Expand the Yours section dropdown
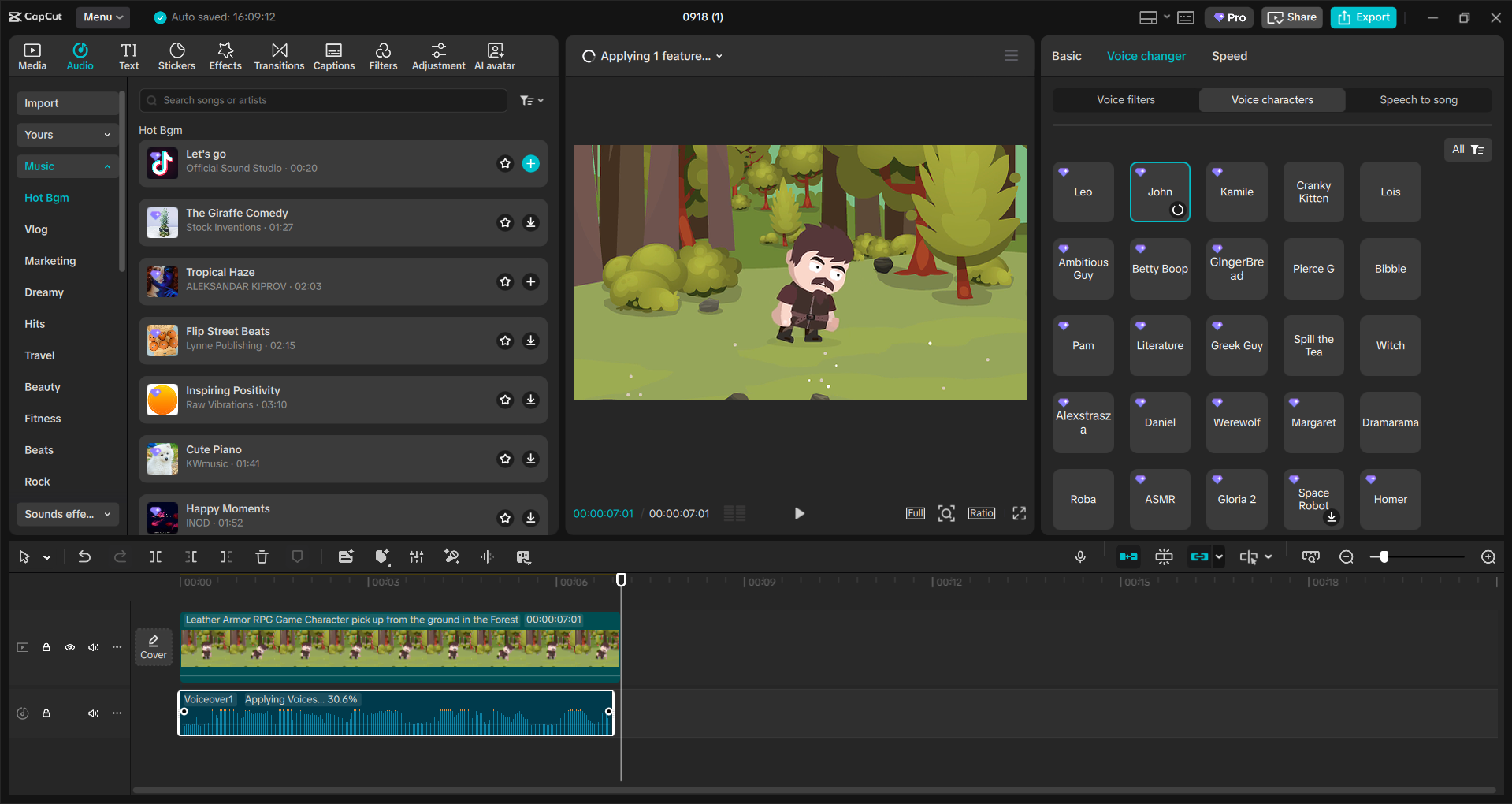The height and width of the screenshot is (804, 1512). [68, 135]
